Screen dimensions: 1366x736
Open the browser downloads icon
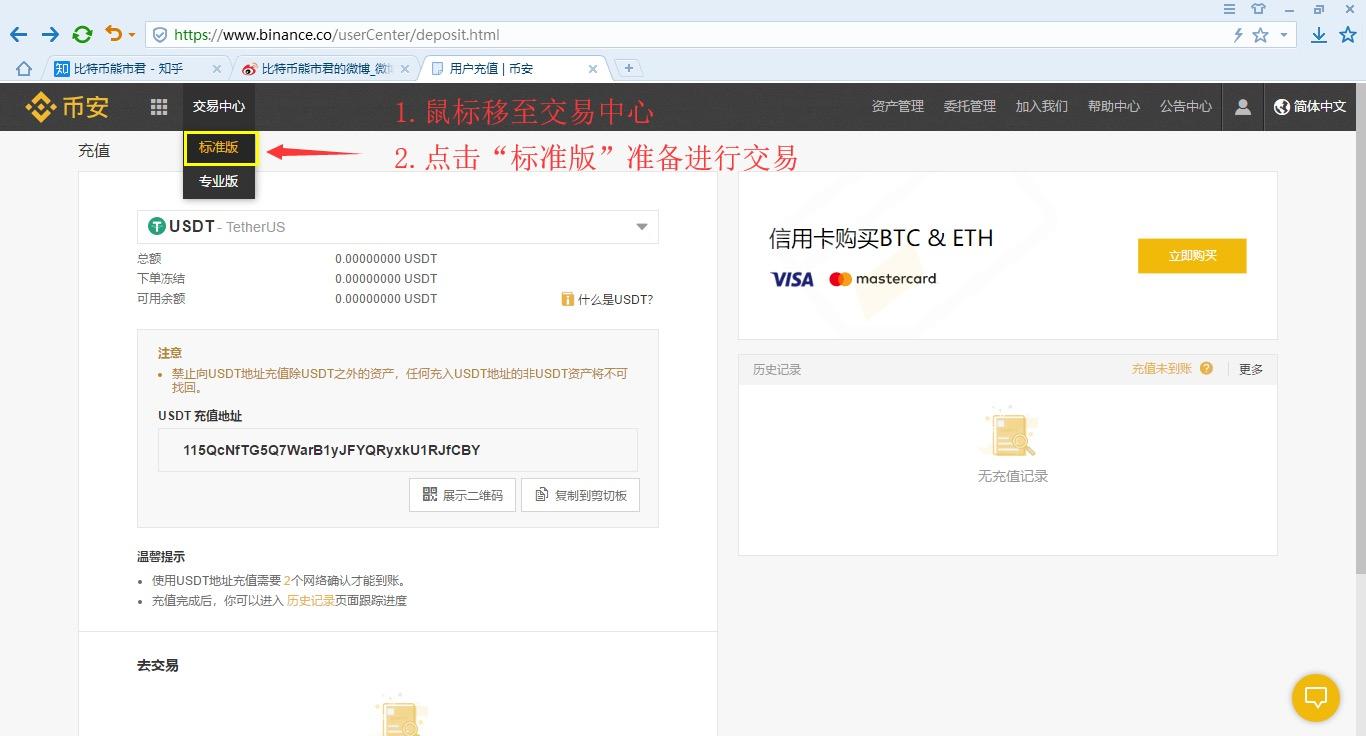(x=1319, y=35)
